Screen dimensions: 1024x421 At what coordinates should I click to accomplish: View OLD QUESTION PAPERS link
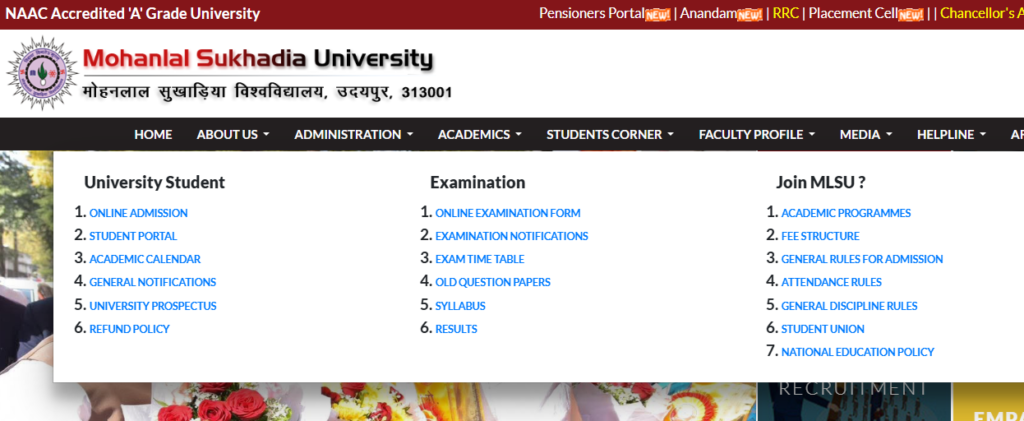492,282
